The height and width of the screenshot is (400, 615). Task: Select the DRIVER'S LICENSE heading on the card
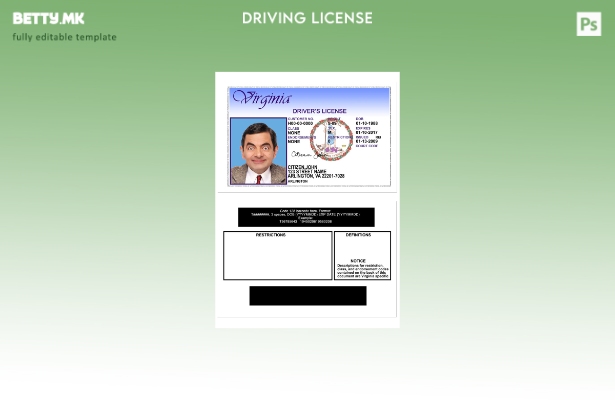point(319,110)
